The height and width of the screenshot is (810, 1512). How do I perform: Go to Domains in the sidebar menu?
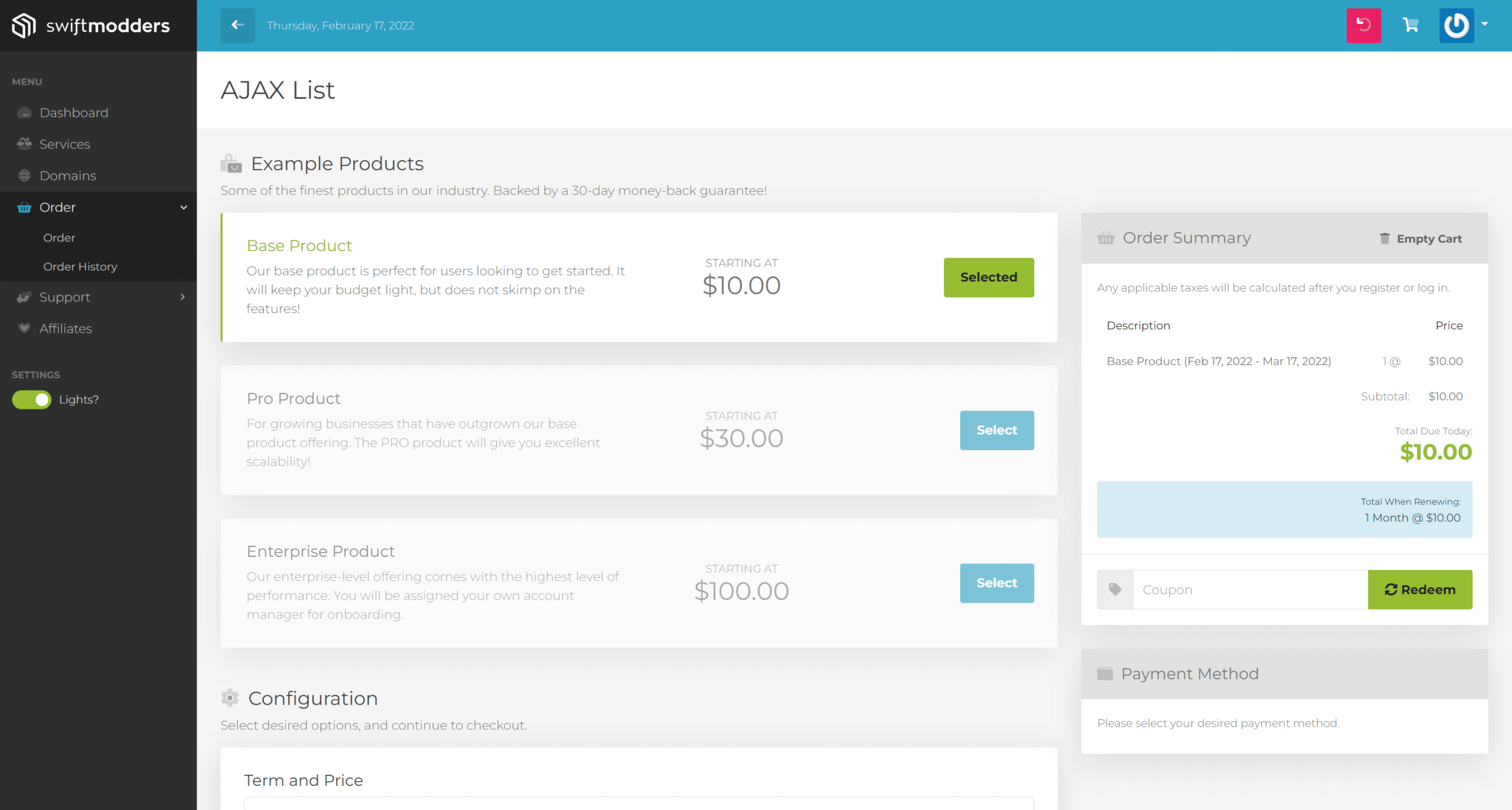pyautogui.click(x=67, y=175)
